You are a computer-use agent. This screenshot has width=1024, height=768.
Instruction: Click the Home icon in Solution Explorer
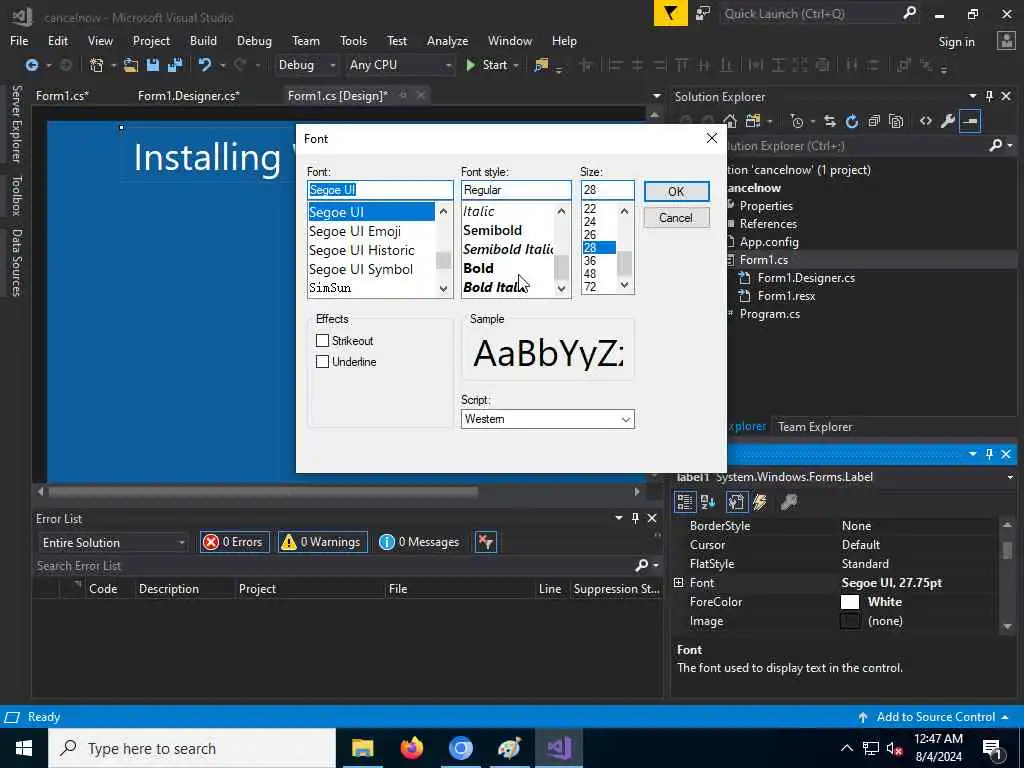[730, 121]
